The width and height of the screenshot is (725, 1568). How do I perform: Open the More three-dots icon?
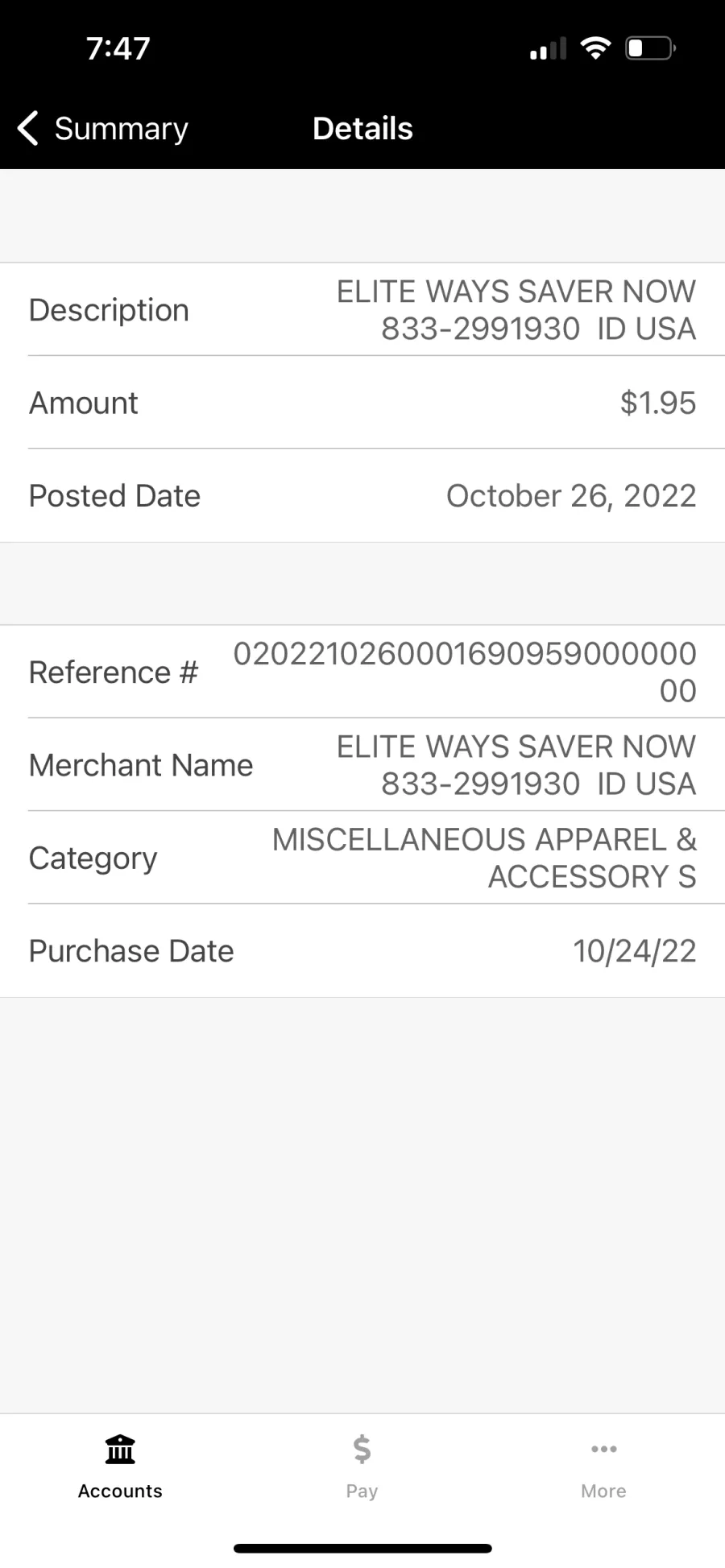pyautogui.click(x=603, y=1449)
